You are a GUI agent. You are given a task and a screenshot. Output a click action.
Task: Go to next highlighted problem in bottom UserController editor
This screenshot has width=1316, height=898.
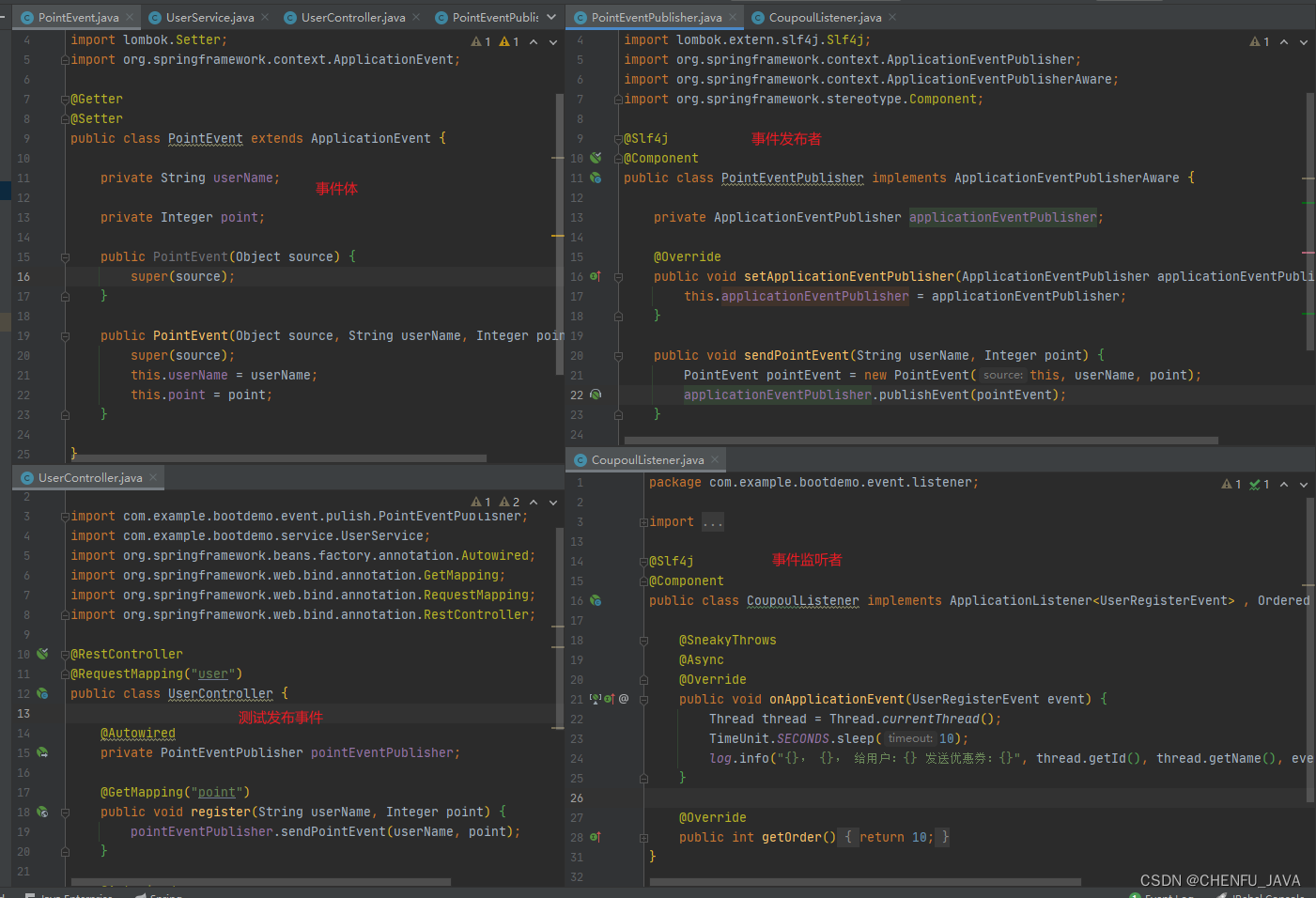[552, 502]
